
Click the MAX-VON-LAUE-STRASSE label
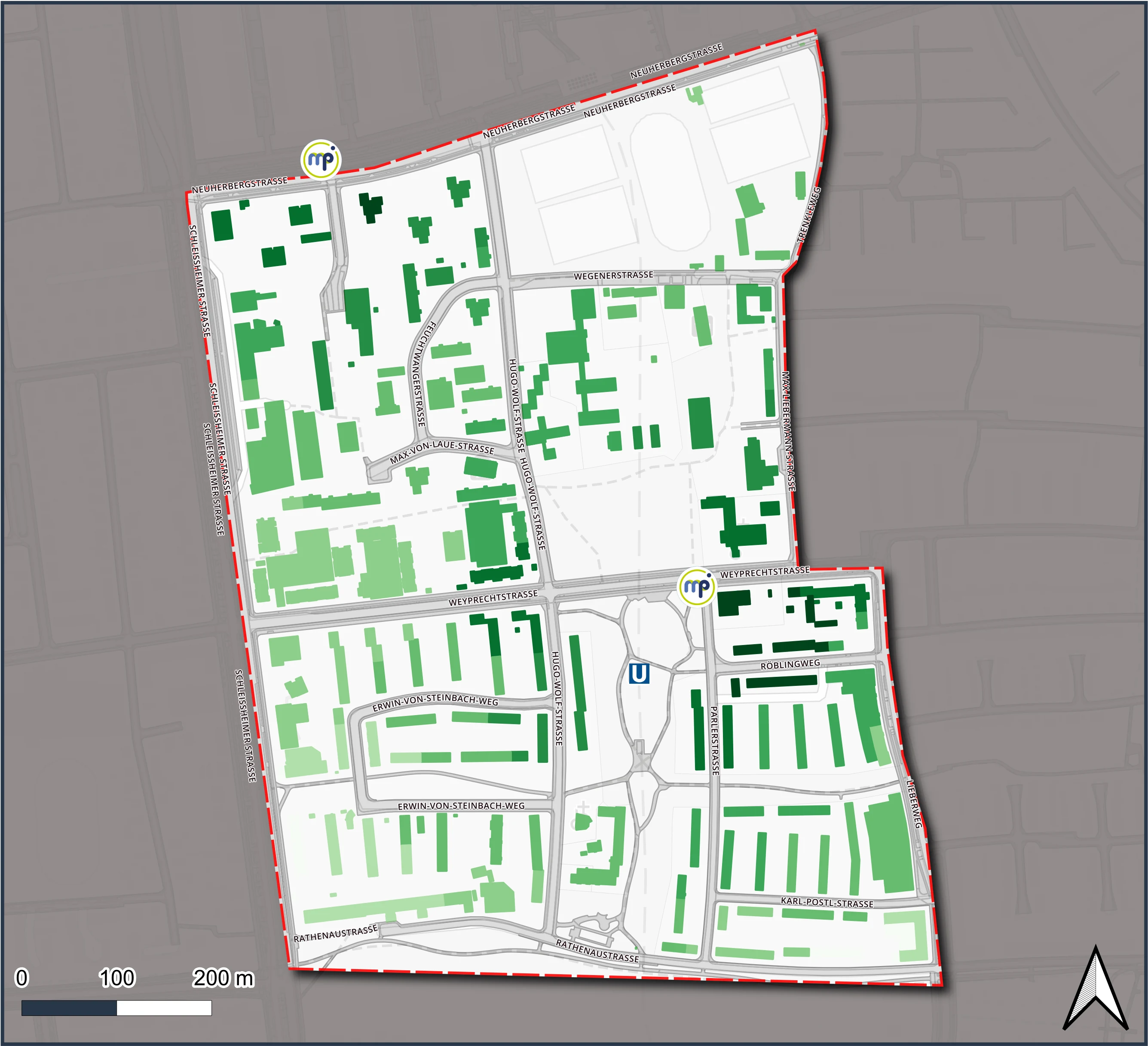[x=442, y=452]
